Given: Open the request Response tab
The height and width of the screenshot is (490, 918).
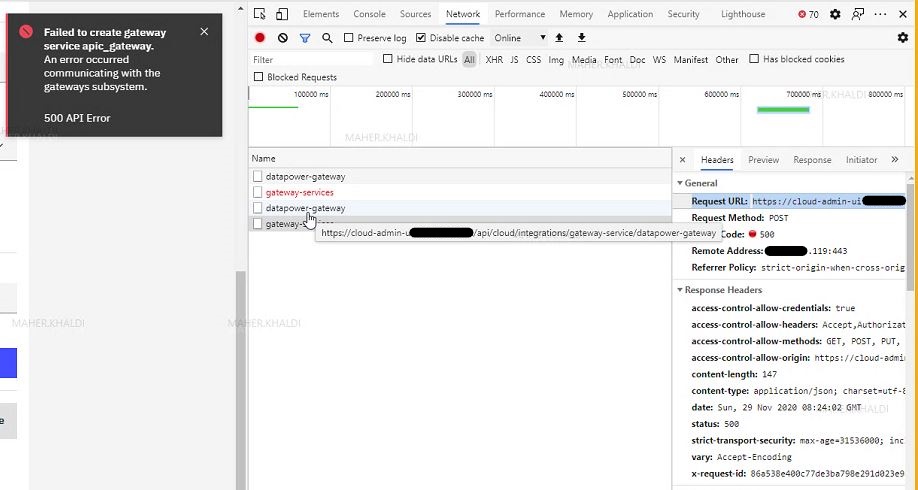Looking at the screenshot, I should tap(812, 160).
